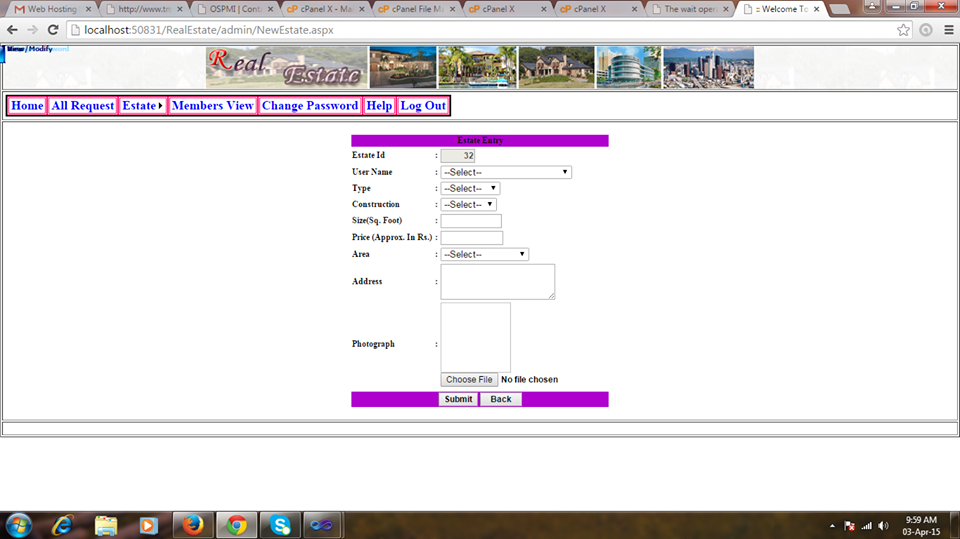Open Chrome hamburger menu
This screenshot has width=960, height=539.
tap(948, 30)
